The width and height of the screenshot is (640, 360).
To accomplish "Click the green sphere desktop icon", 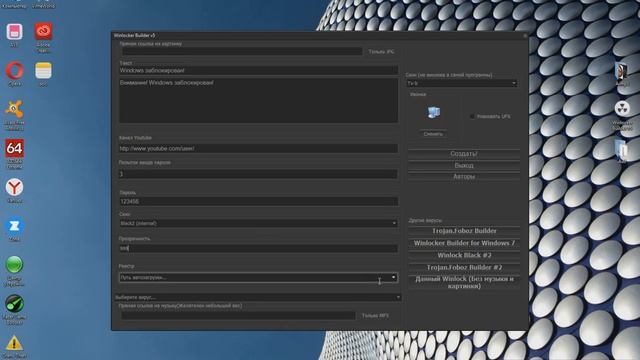I will pos(14,265).
